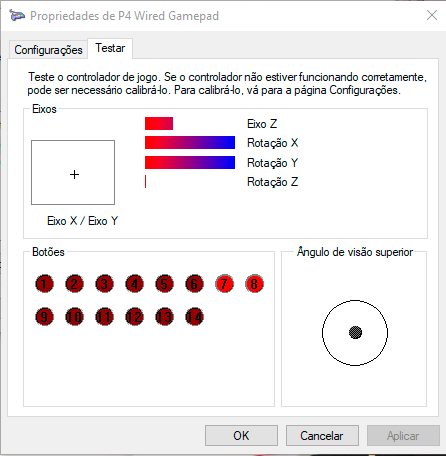The width and height of the screenshot is (446, 456).
Task: Click the point-of-view hat center dot
Action: pyautogui.click(x=355, y=332)
